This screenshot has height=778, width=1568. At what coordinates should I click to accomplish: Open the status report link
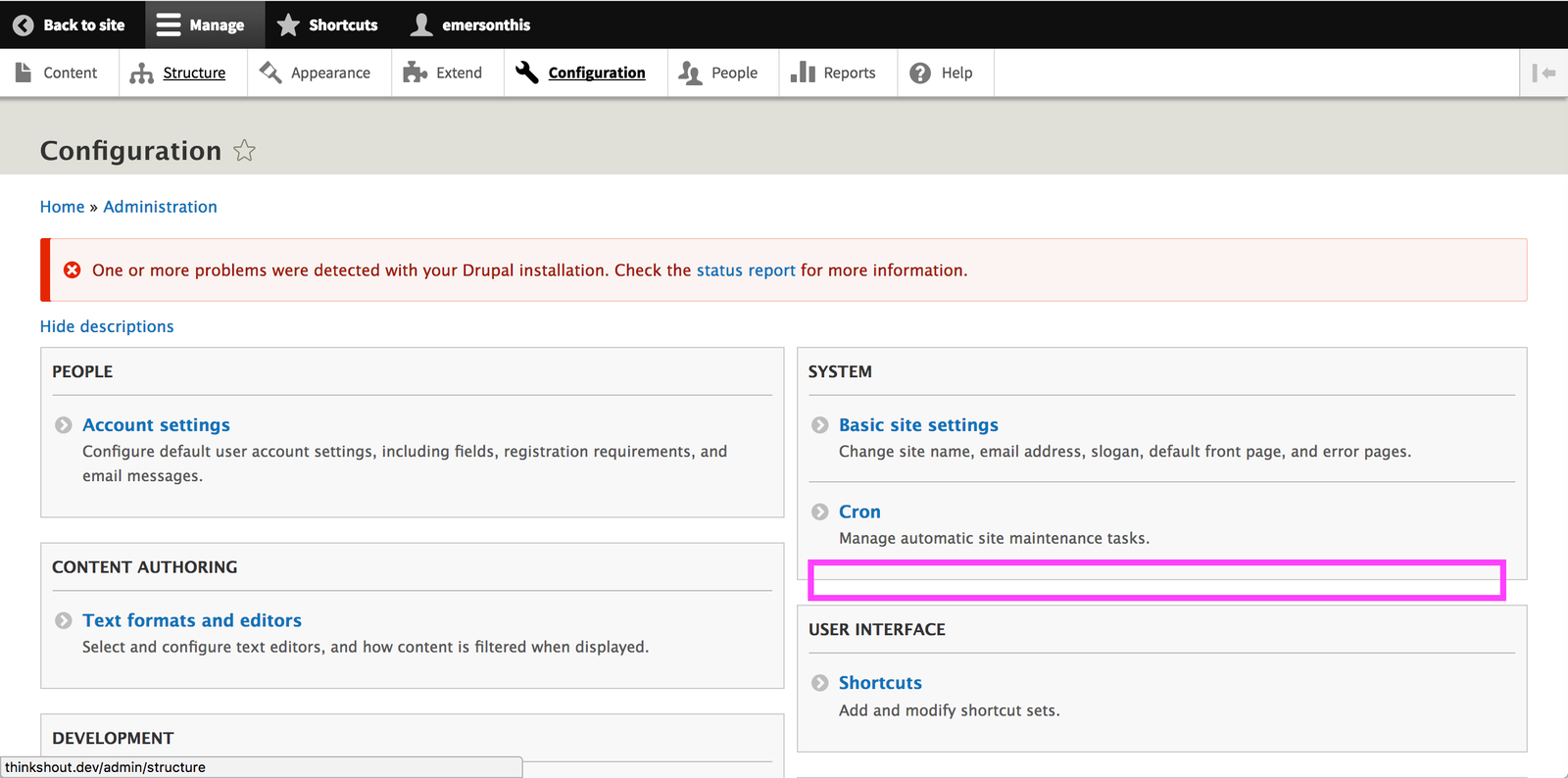pyautogui.click(x=746, y=270)
